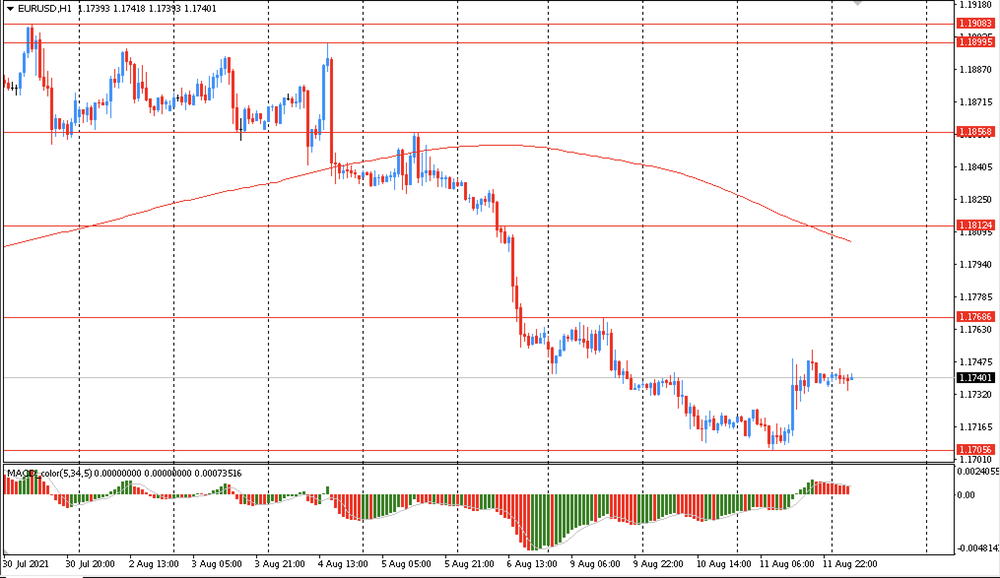Click the 6 Aug 13:00 time label
The image size is (1000, 578).
pos(532,564)
